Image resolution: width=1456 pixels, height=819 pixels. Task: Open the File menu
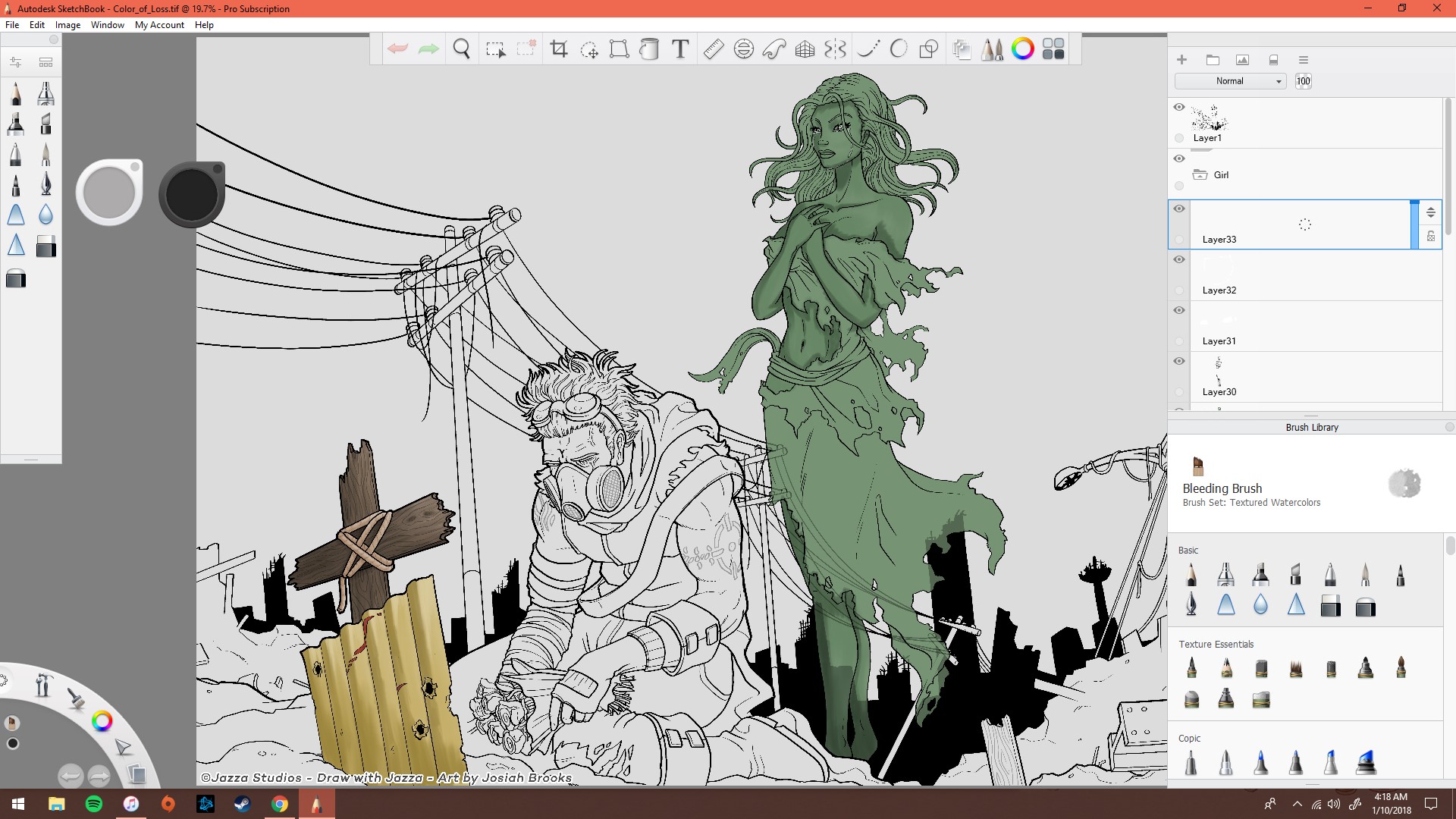[12, 25]
